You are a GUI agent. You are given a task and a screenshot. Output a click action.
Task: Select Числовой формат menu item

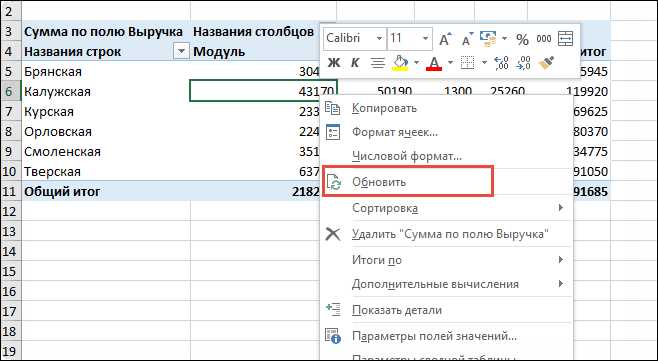tap(446, 157)
